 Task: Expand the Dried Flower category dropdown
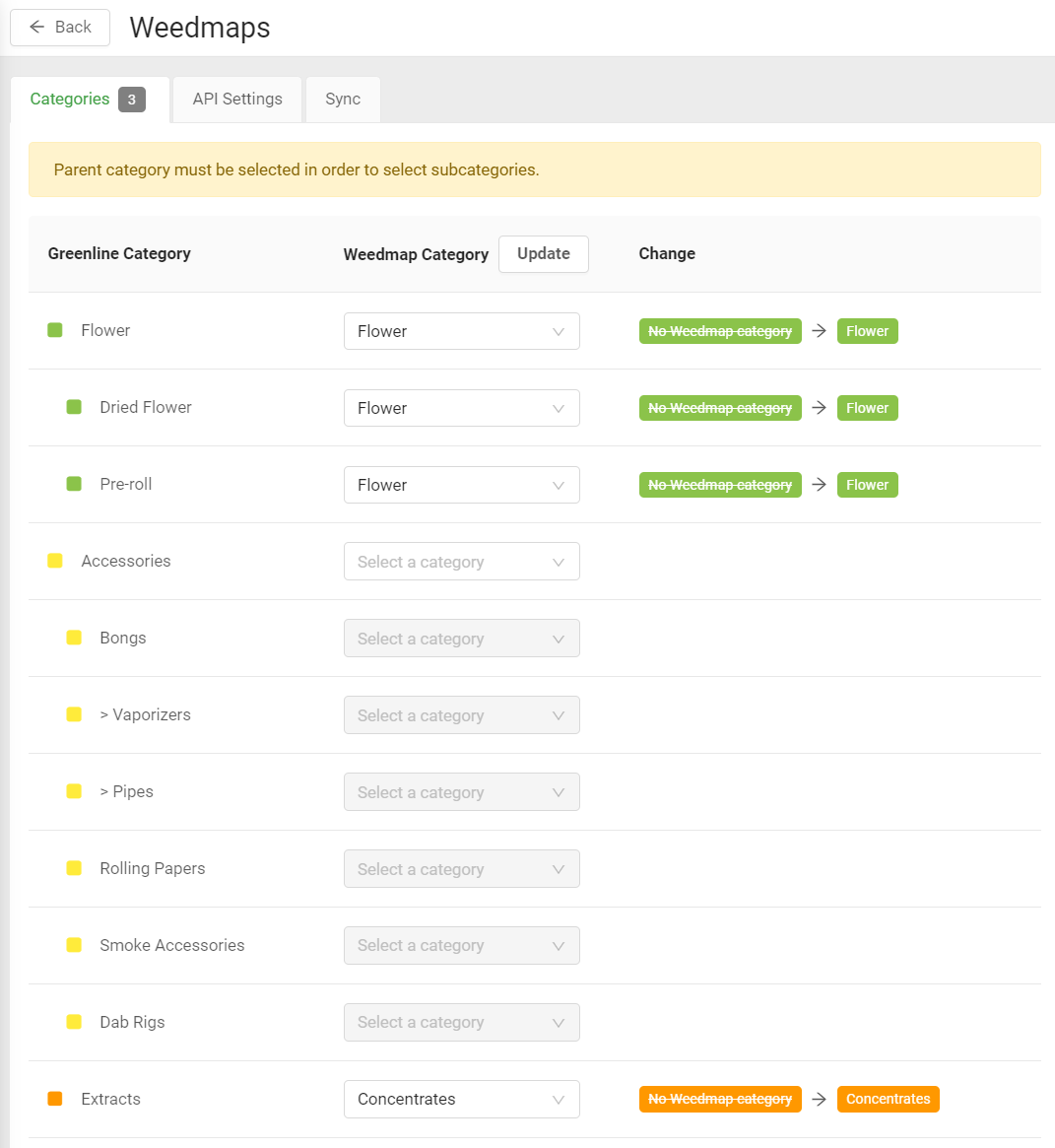pos(461,408)
